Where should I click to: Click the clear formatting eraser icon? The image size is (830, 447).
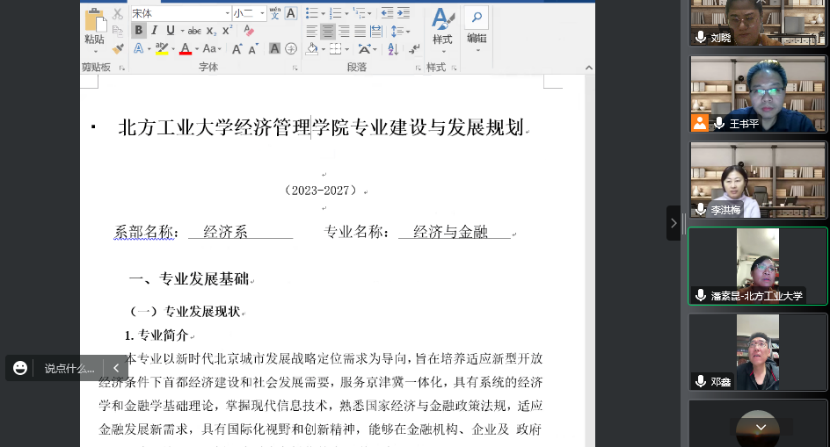pyautogui.click(x=249, y=30)
